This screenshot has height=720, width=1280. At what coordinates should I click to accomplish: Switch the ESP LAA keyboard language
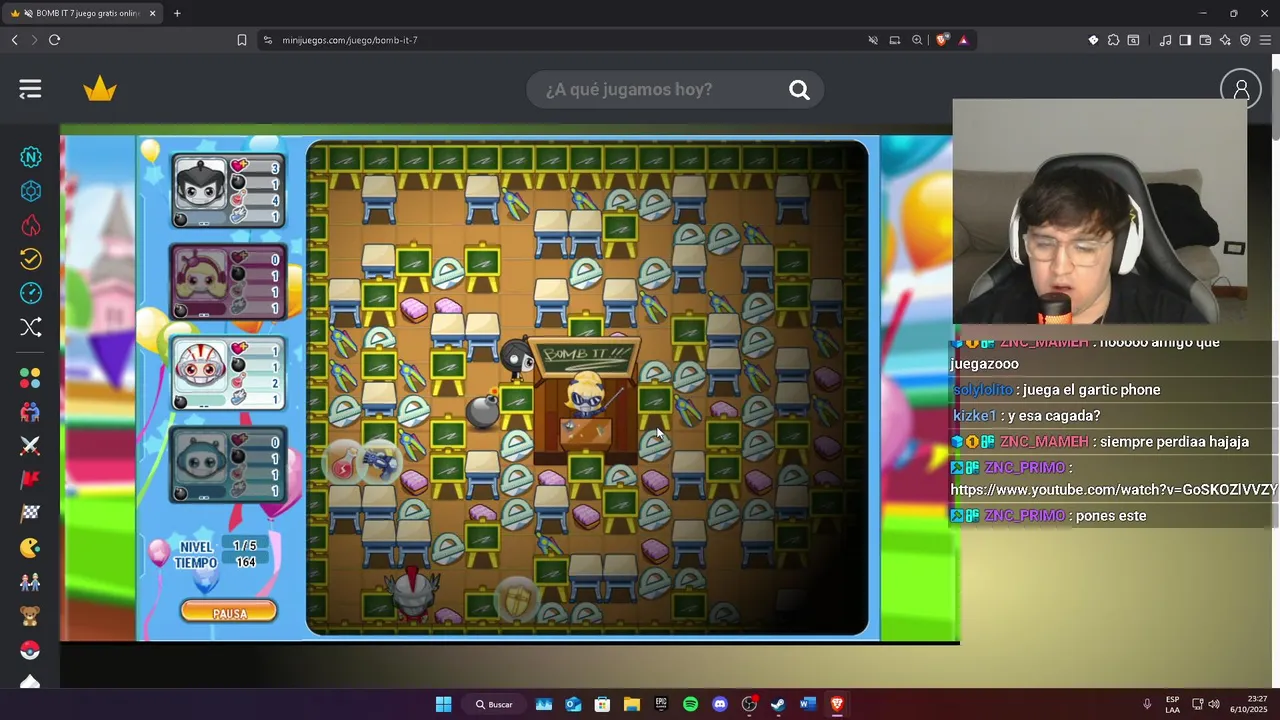(1172, 704)
